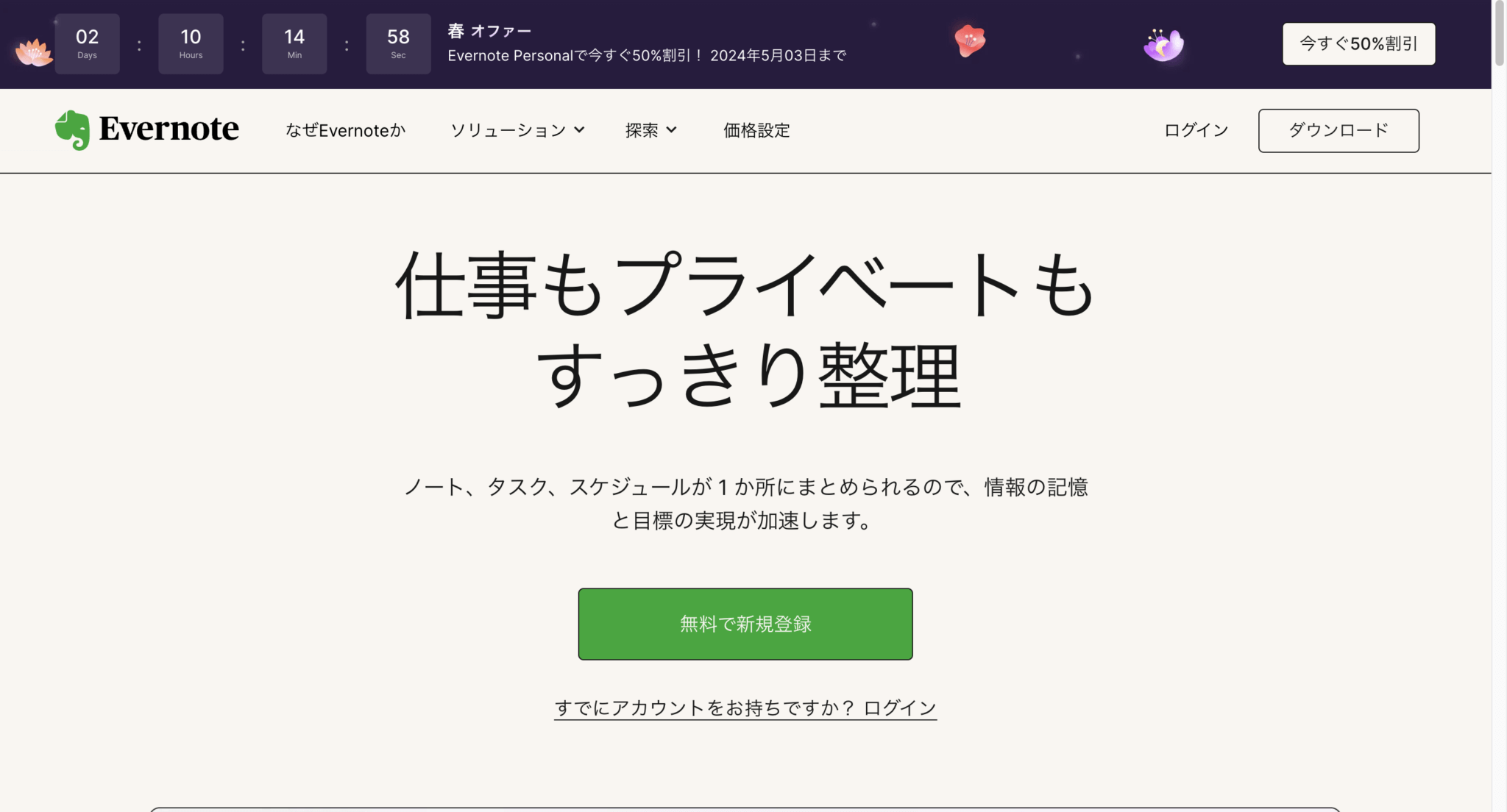Click the ダウンロード button
The width and height of the screenshot is (1507, 812).
click(1338, 130)
